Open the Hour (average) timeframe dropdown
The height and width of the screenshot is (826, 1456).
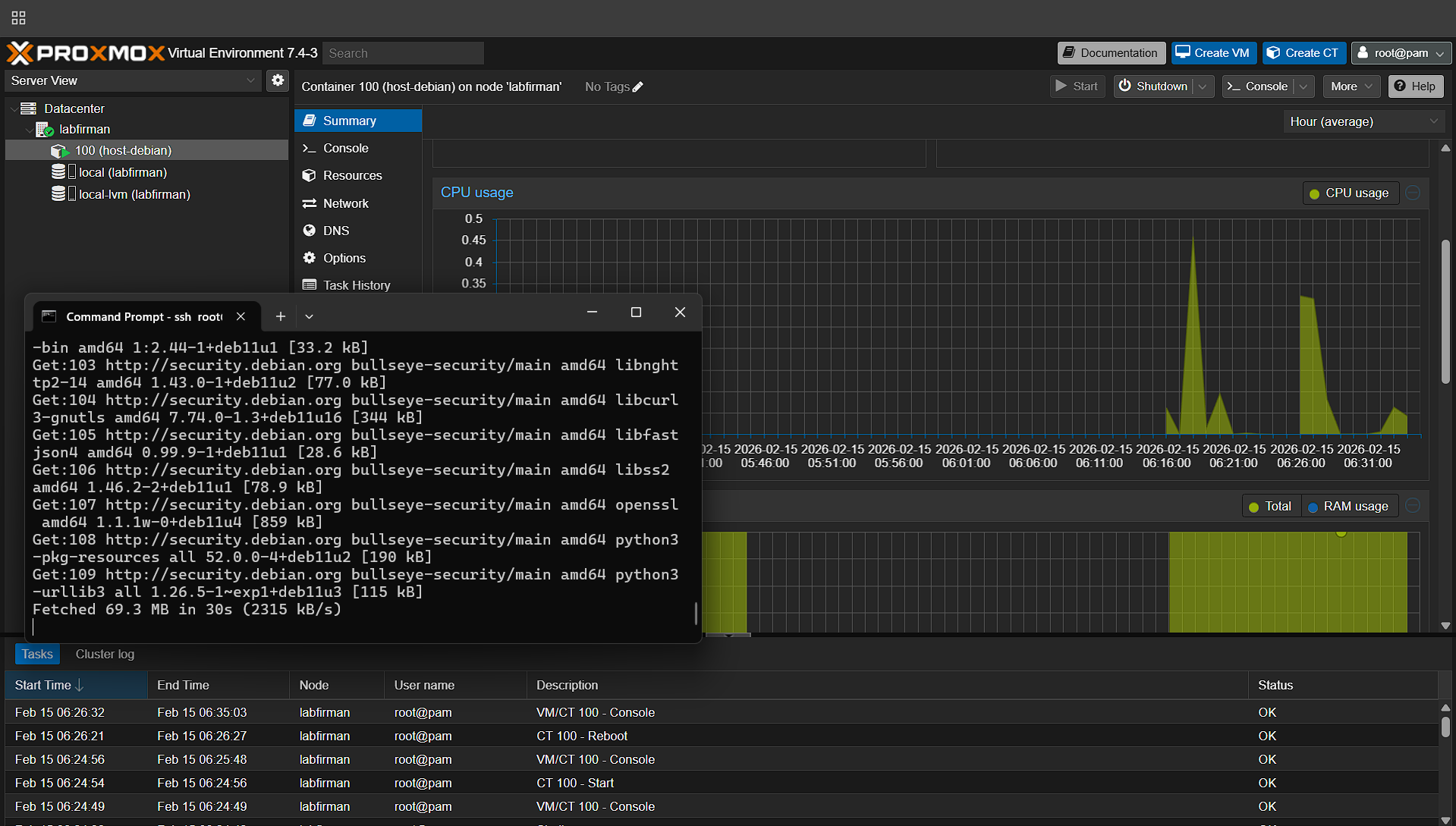1363,121
